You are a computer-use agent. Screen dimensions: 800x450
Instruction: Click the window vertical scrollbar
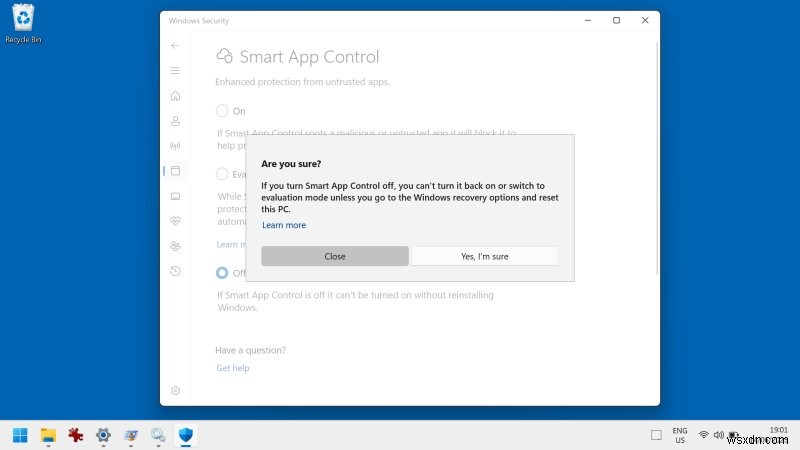[657, 158]
